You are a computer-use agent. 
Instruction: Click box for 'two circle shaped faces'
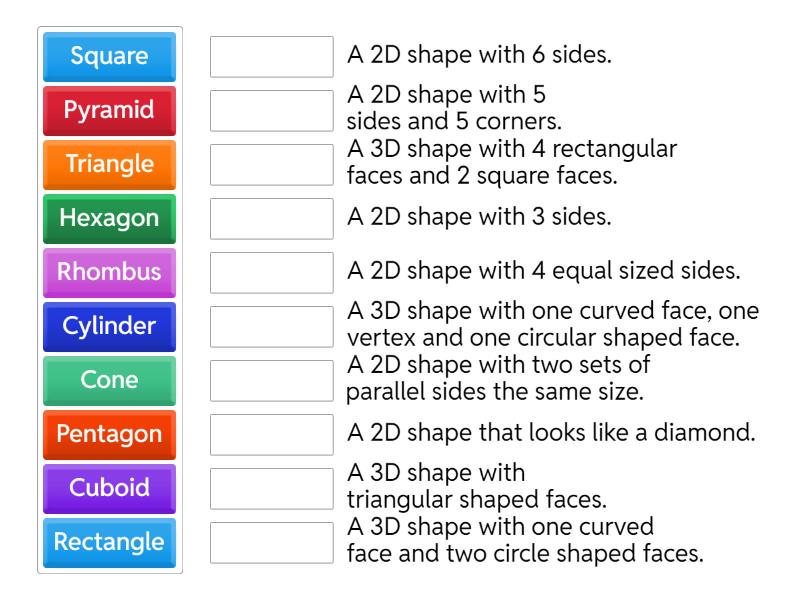pyautogui.click(x=272, y=542)
